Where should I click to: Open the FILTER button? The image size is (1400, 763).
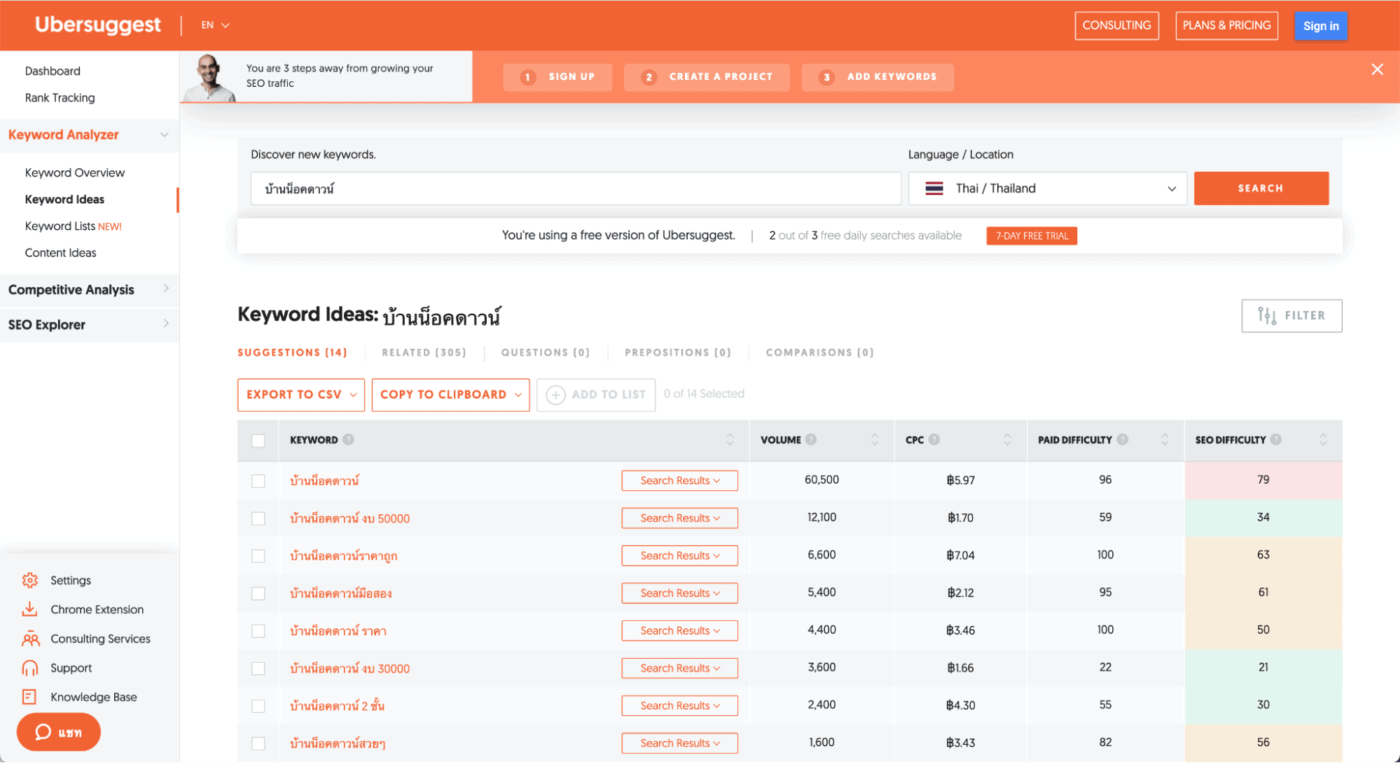[x=1292, y=316]
